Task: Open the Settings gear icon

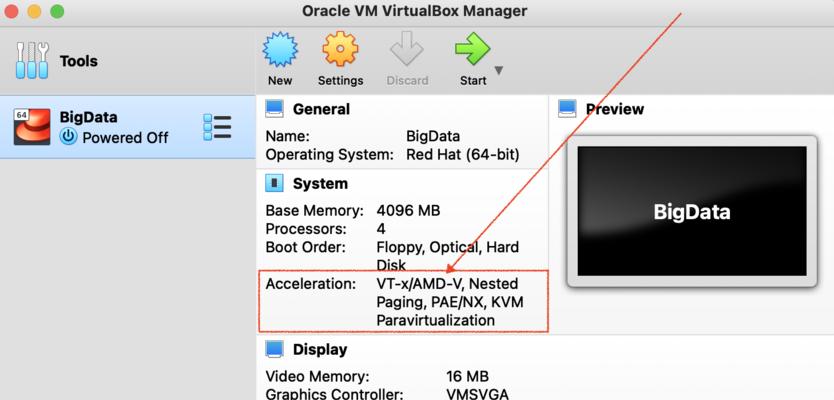Action: [x=340, y=50]
